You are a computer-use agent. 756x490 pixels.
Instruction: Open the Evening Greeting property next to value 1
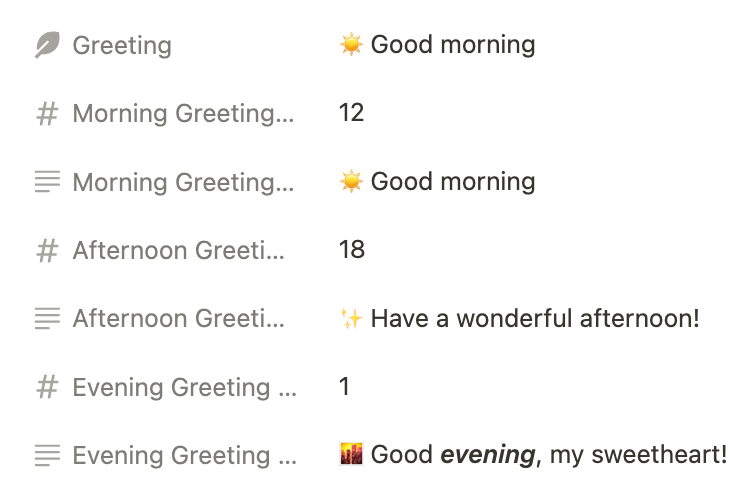click(185, 387)
